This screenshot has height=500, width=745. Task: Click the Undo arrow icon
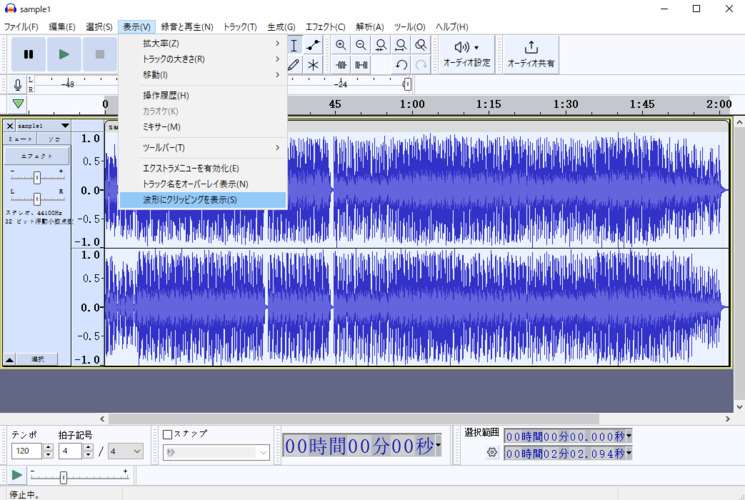tap(401, 65)
